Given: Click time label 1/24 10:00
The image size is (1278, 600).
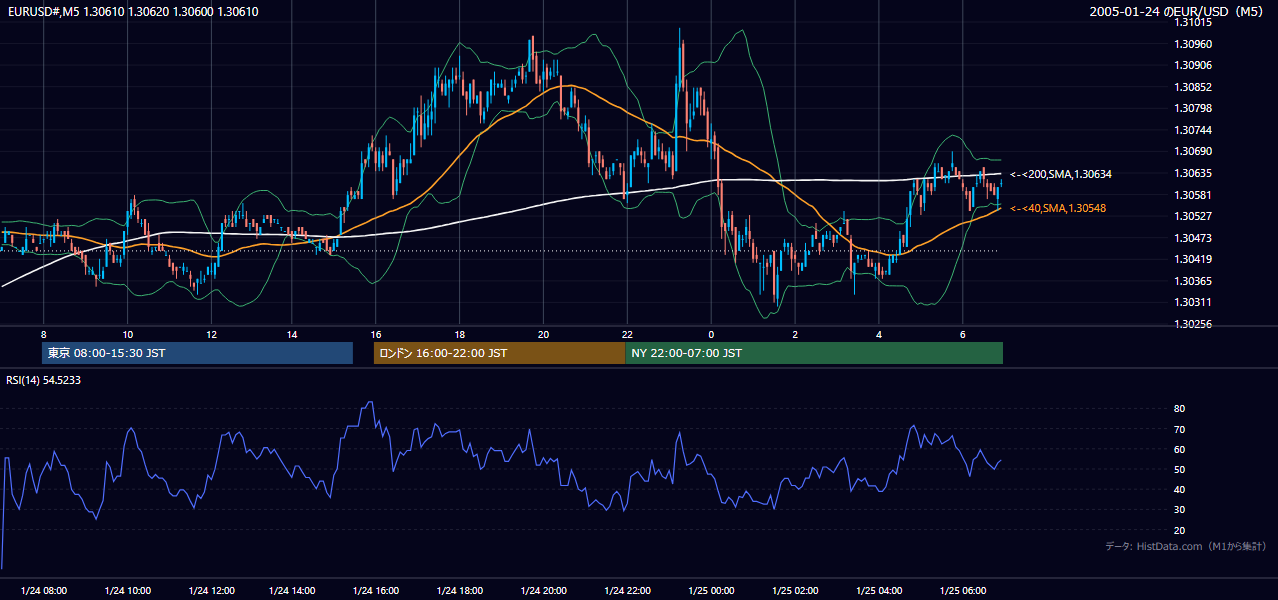Looking at the screenshot, I should [127, 591].
